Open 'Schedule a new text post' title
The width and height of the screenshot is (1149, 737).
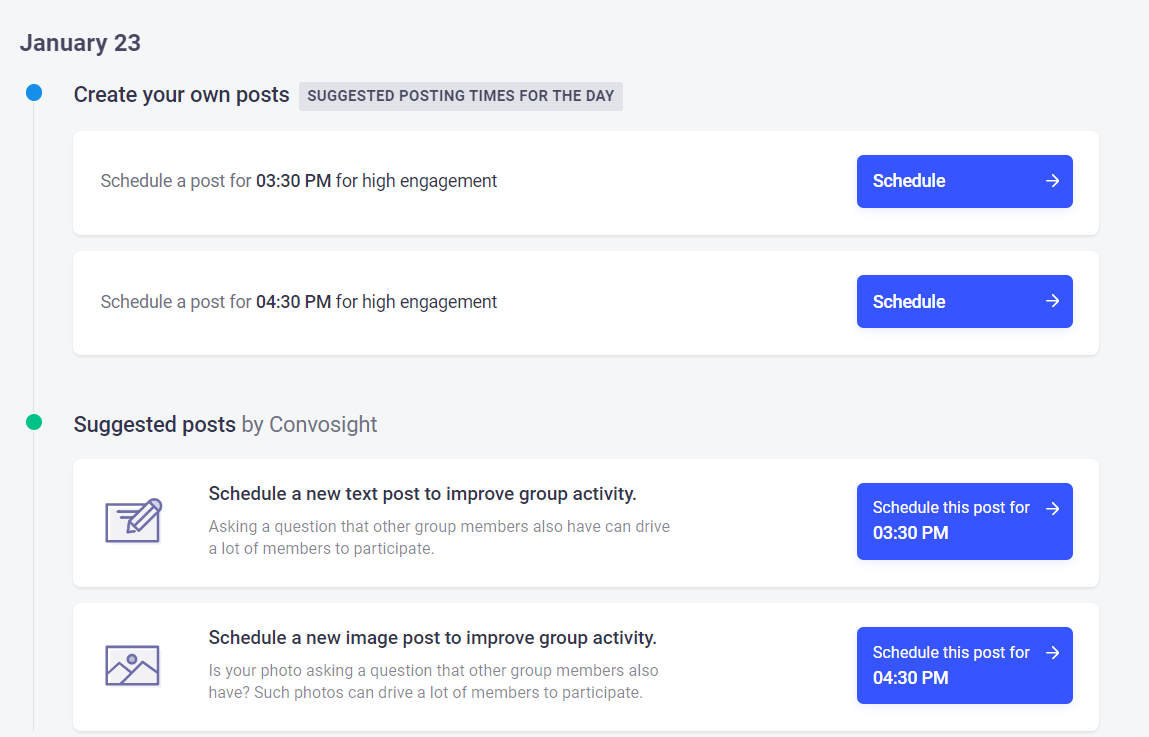[x=422, y=494]
